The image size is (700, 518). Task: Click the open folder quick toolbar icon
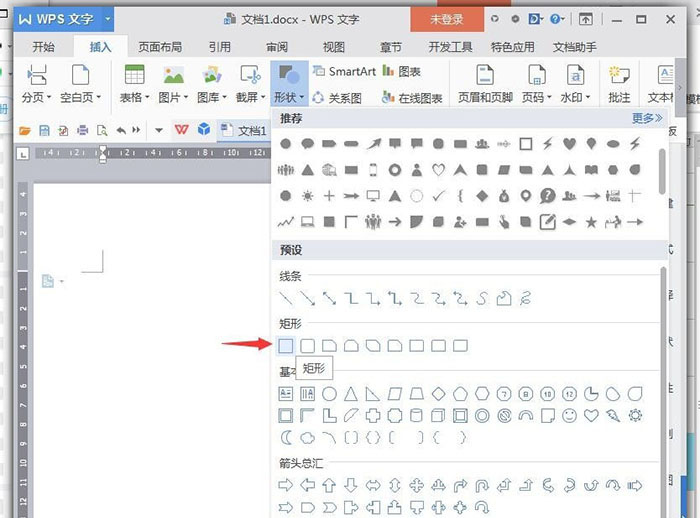pyautogui.click(x=25, y=130)
